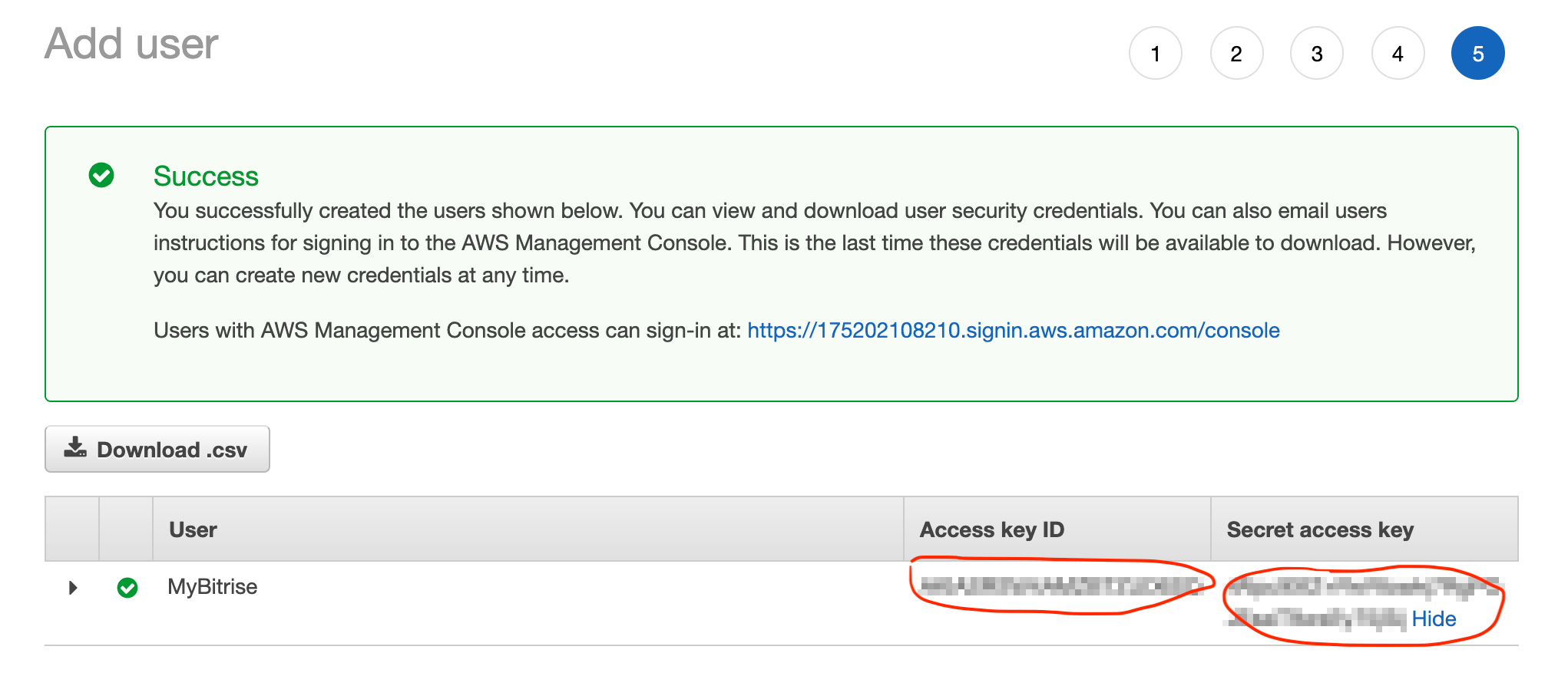Click the User column header
This screenshot has width=1568, height=686.
(193, 529)
